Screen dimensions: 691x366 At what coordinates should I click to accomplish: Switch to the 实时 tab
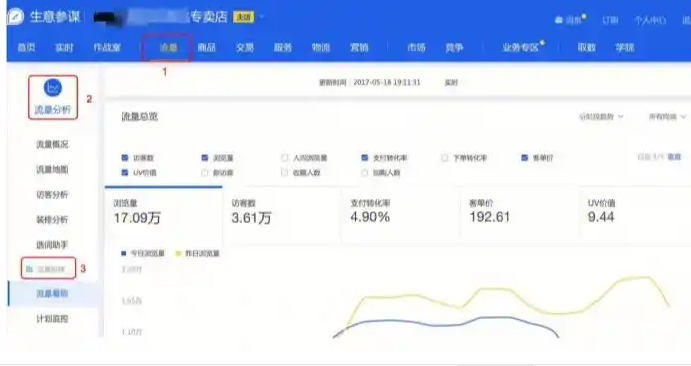pyautogui.click(x=64, y=48)
